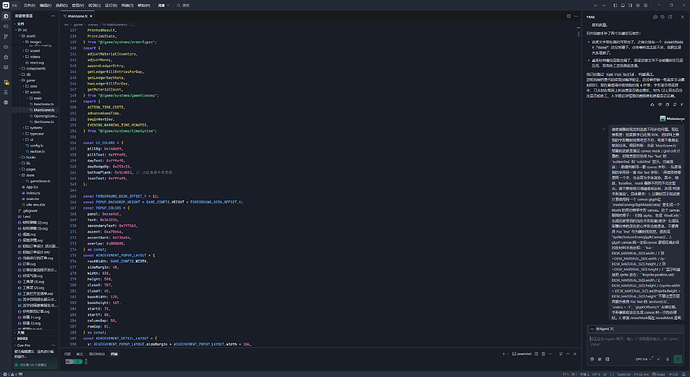Click inside the Agent chat input field
This screenshot has width=690, height=377.
coord(635,341)
